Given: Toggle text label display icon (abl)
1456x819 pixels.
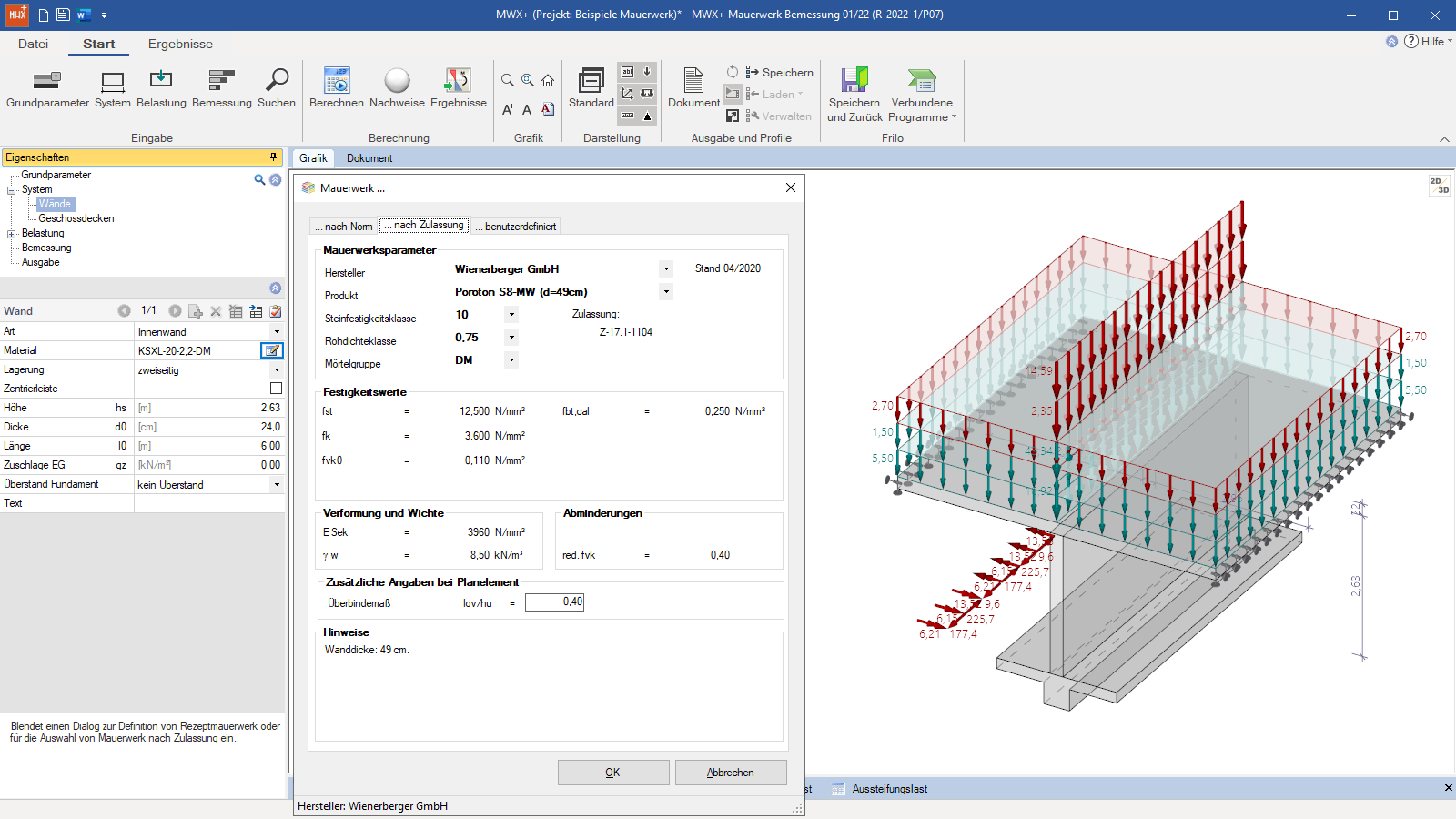Looking at the screenshot, I should 627,71.
